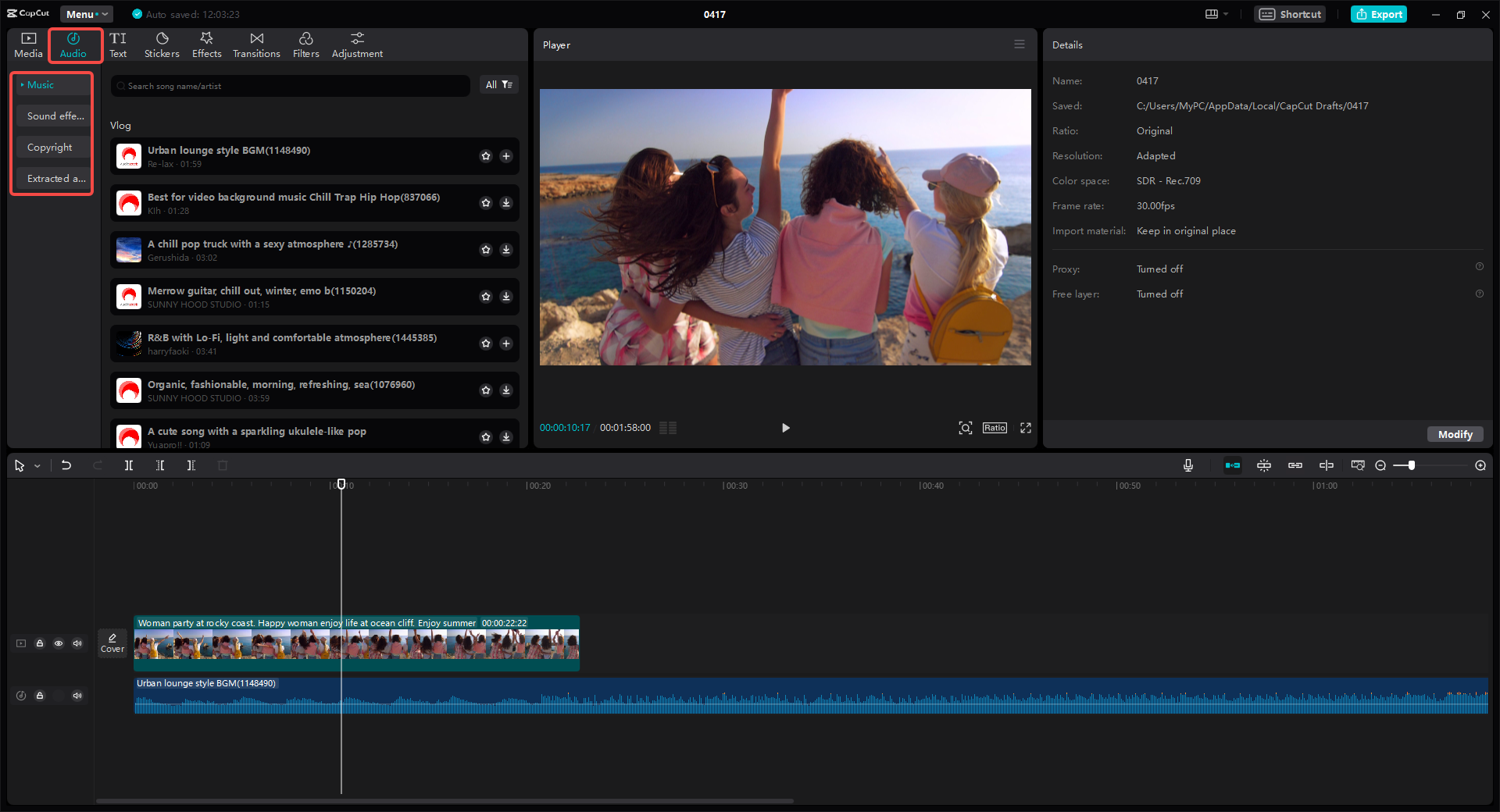Open the filter dropdown next to music search
This screenshot has height=812, width=1500.
(x=499, y=84)
